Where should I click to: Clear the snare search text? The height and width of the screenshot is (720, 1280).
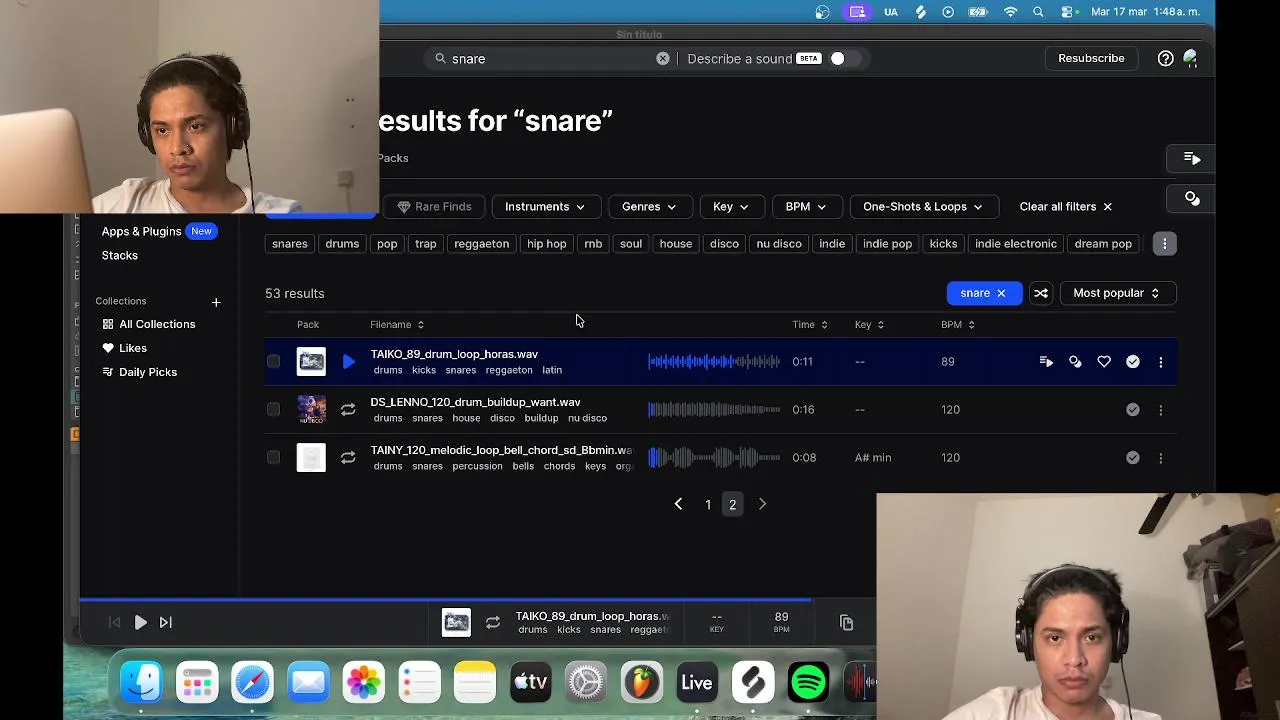click(x=663, y=59)
